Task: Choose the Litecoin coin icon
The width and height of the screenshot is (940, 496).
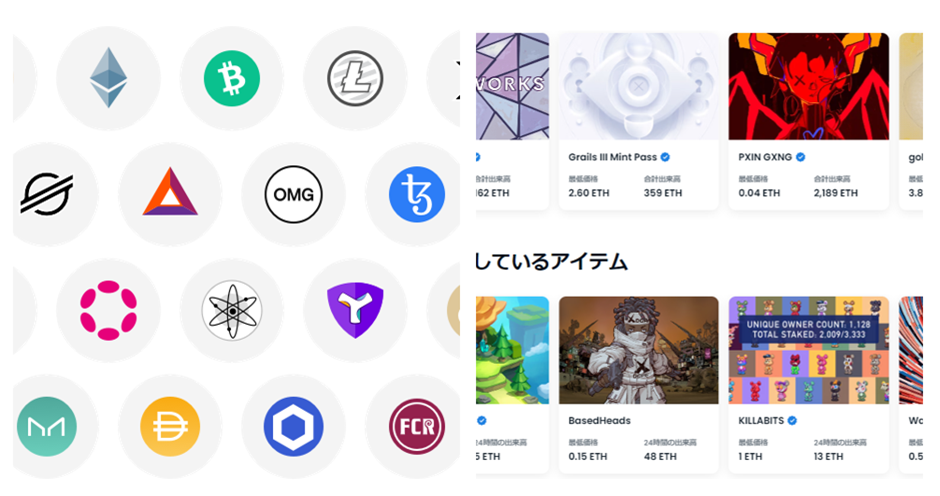Action: point(355,78)
